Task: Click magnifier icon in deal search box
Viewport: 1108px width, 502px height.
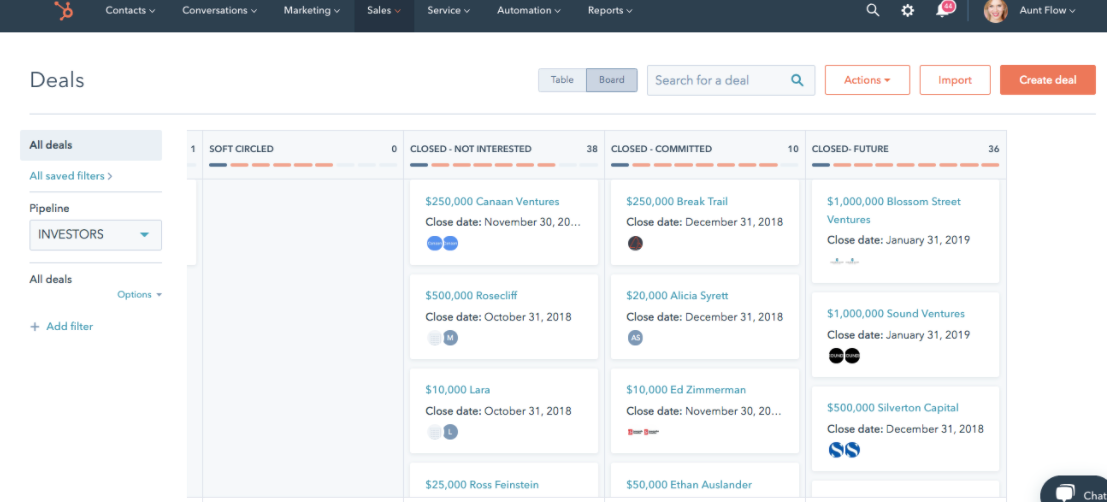Action: (797, 80)
